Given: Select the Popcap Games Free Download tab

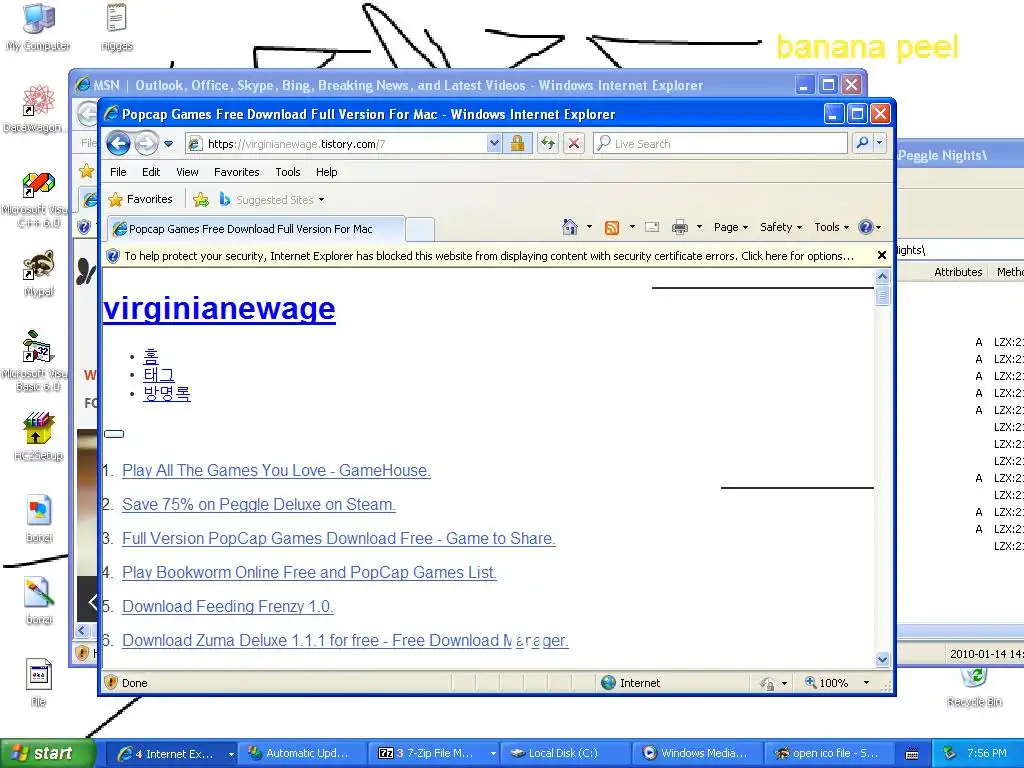Looking at the screenshot, I should pyautogui.click(x=256, y=229).
